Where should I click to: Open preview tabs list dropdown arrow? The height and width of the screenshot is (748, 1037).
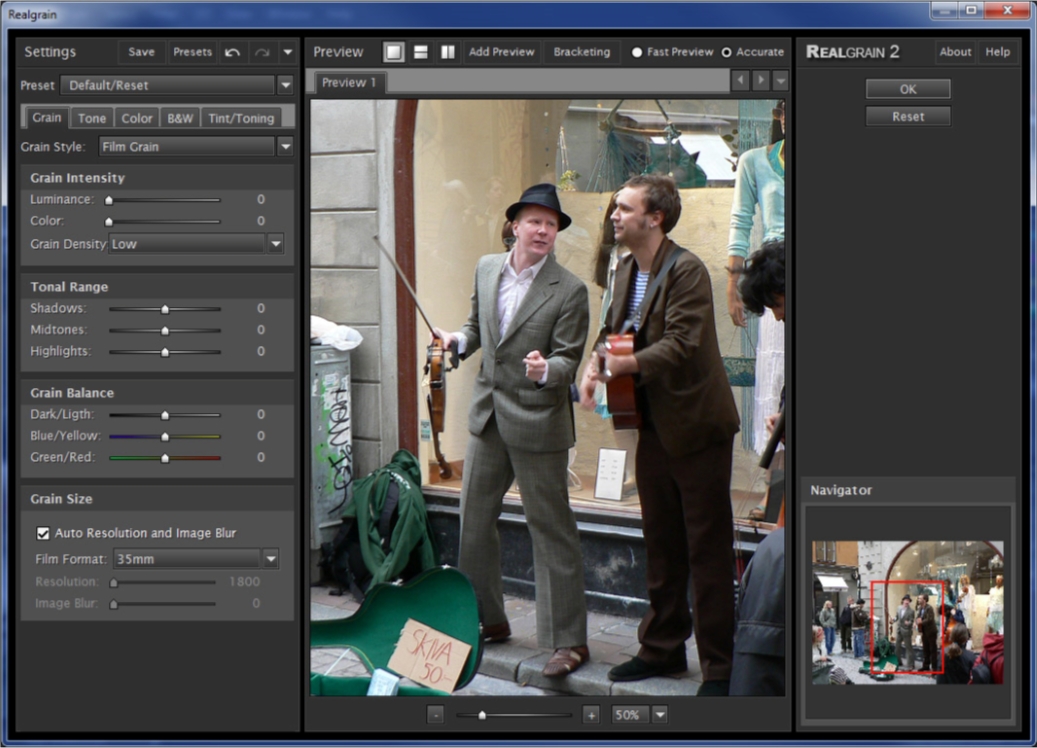pos(781,81)
